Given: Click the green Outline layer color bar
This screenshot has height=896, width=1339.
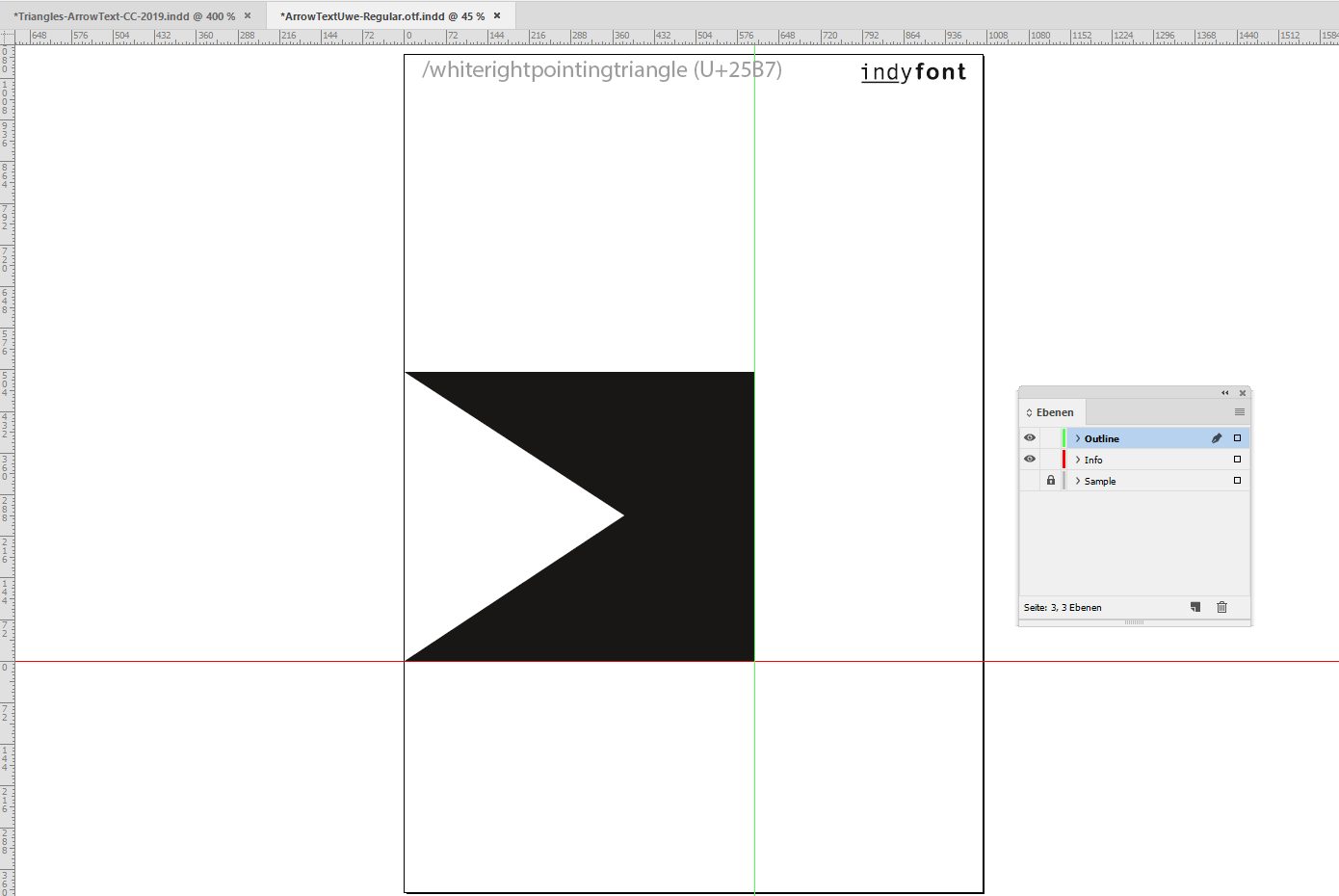Looking at the screenshot, I should [x=1064, y=438].
